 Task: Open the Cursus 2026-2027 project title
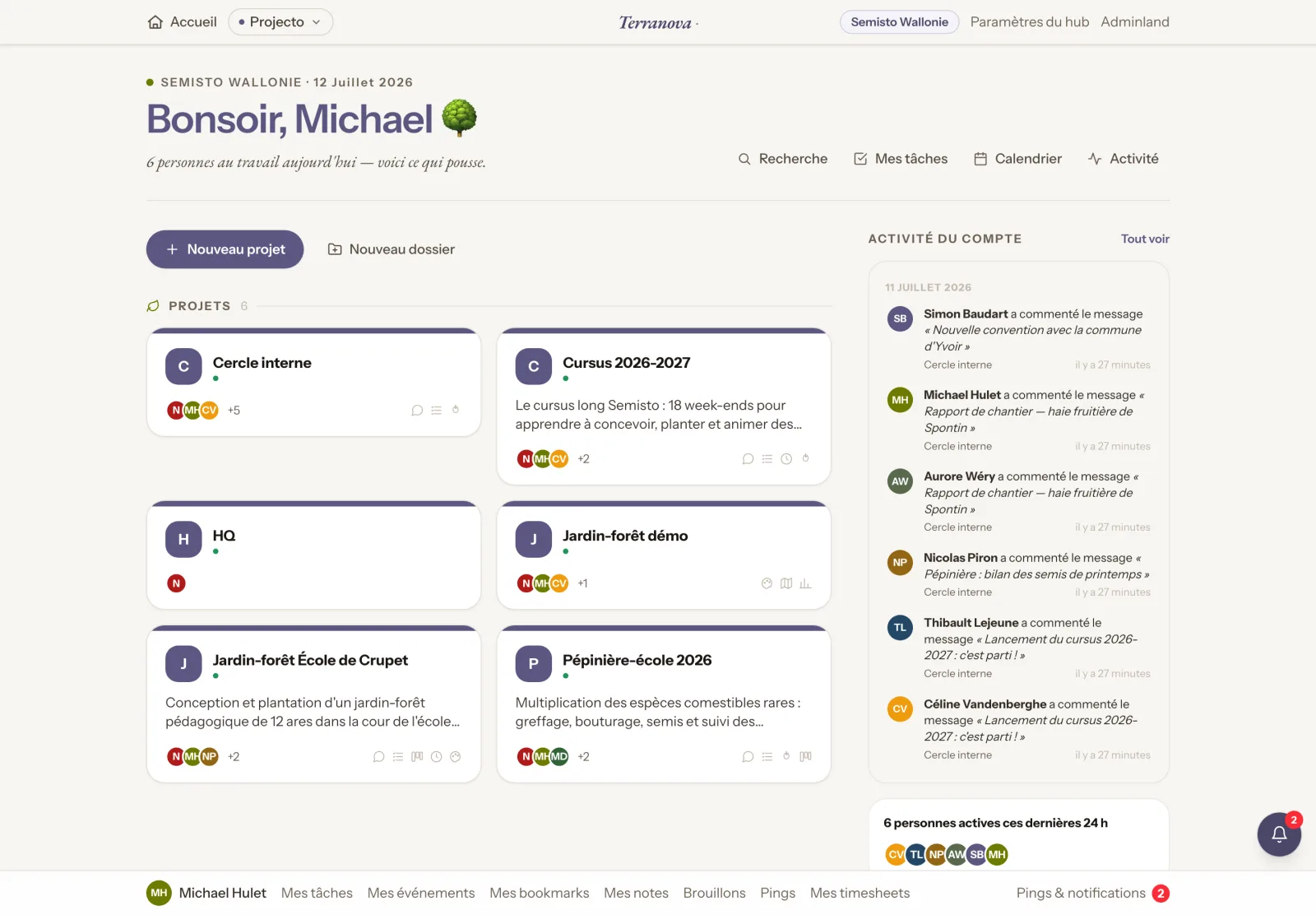pyautogui.click(x=627, y=363)
